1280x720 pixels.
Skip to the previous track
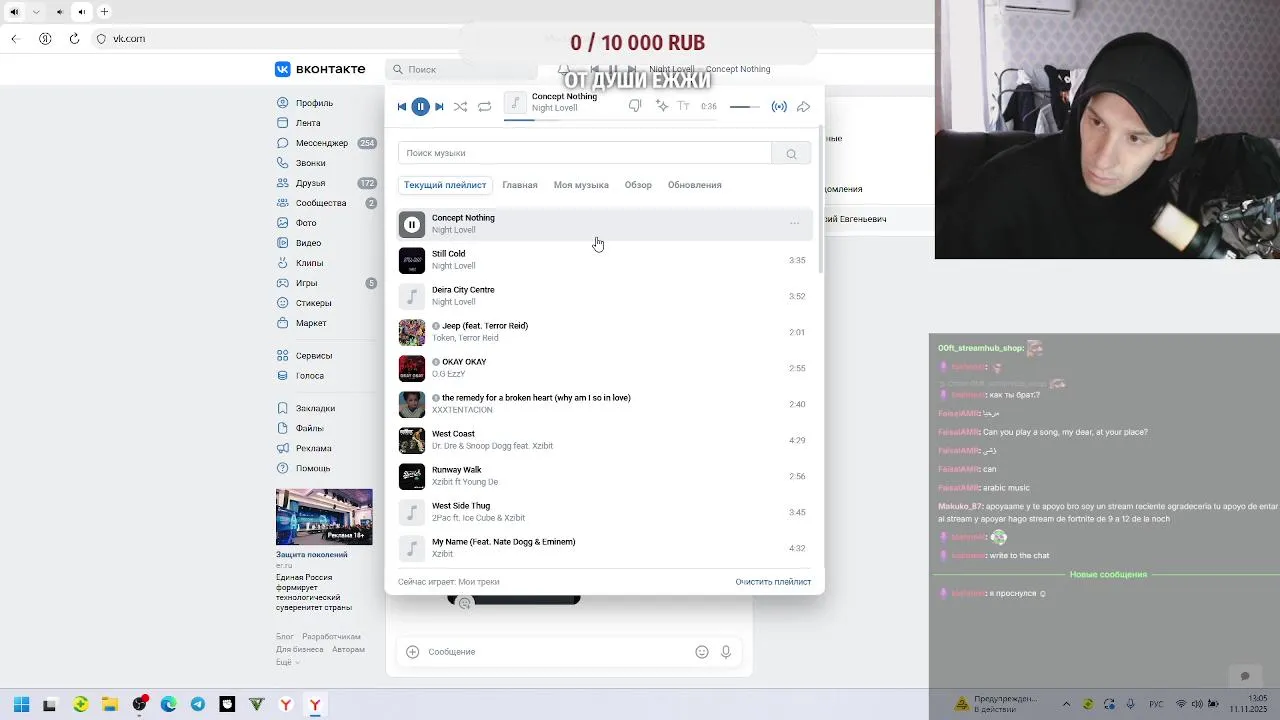[x=402, y=107]
